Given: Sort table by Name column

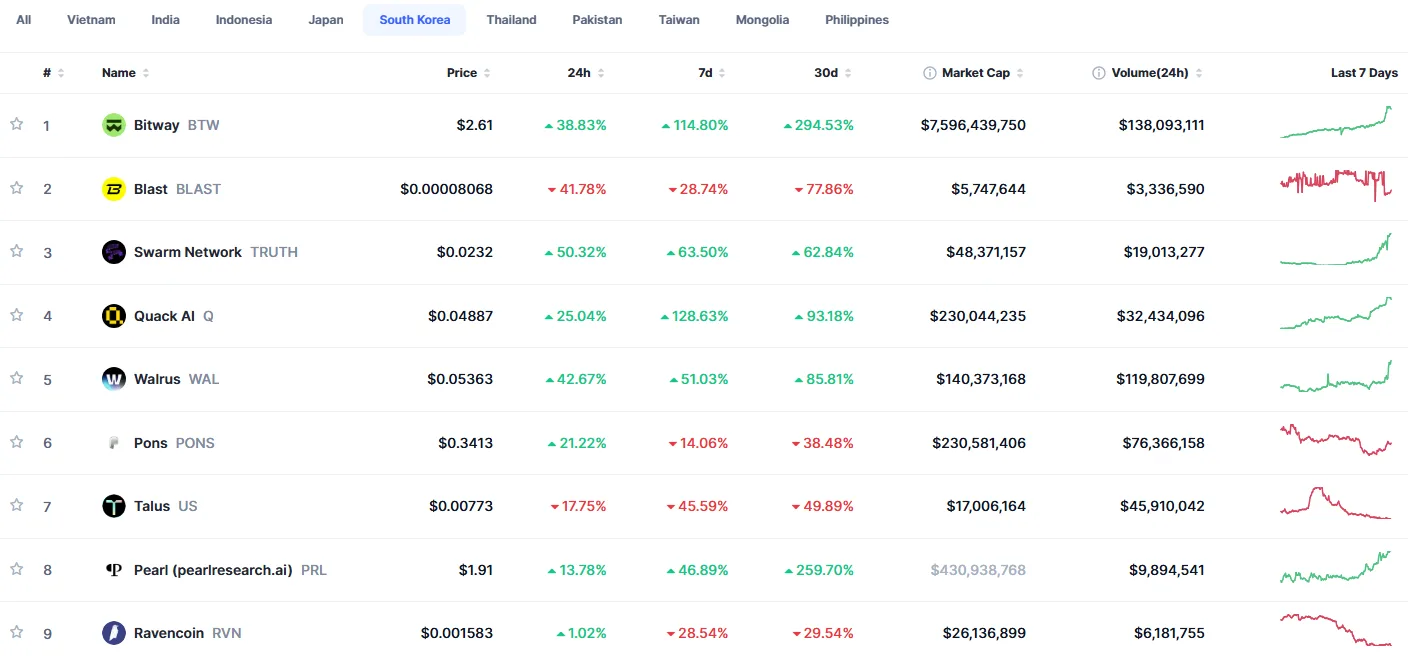Looking at the screenshot, I should point(126,73).
